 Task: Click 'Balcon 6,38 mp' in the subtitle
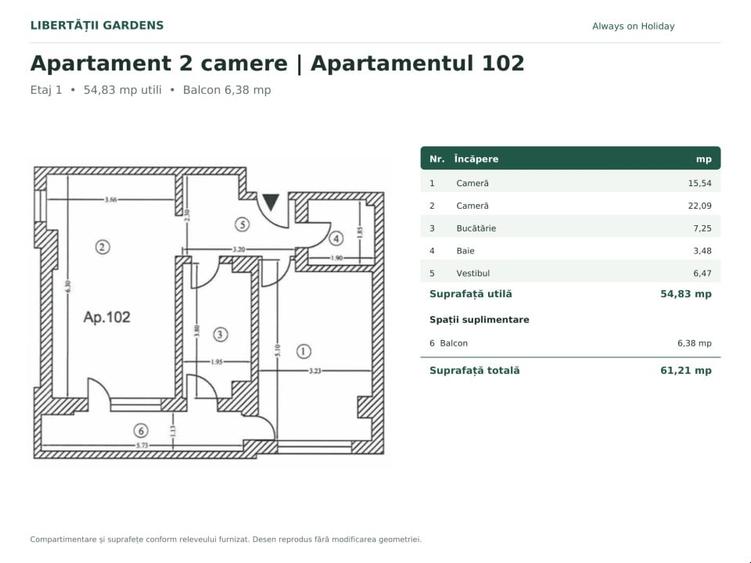227,90
